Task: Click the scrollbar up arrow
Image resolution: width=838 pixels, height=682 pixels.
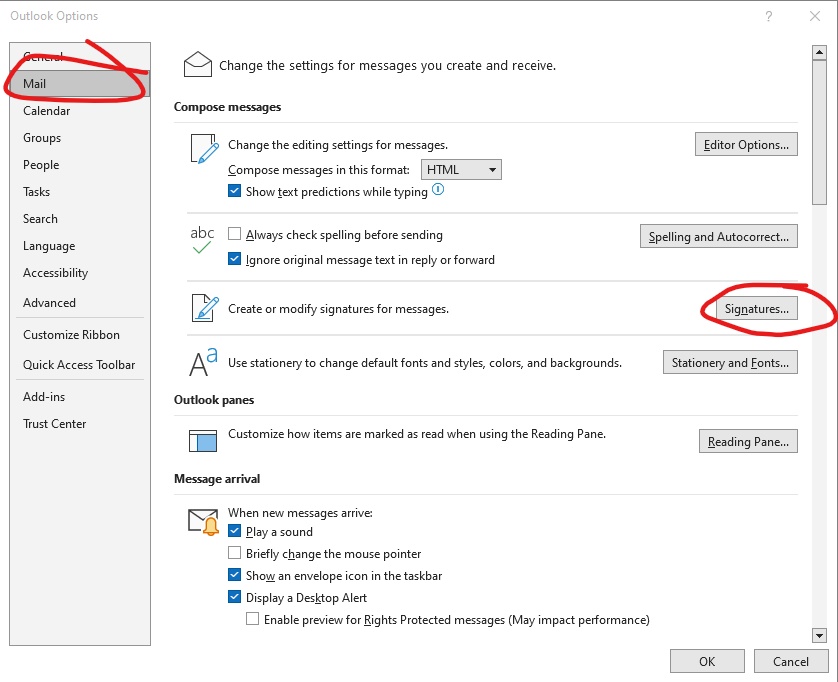Action: coord(819,52)
